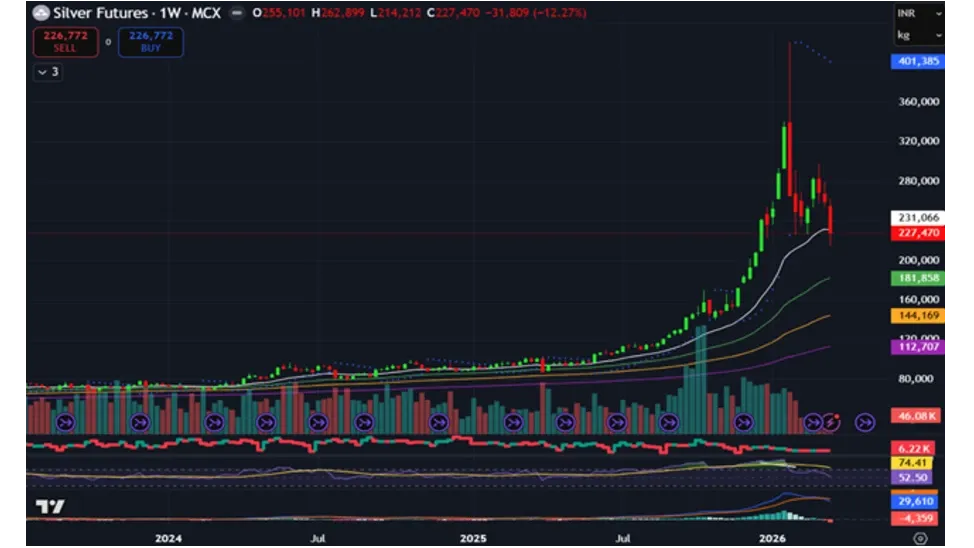The height and width of the screenshot is (548, 974).
Task: Select the blue 29,610 MACD label
Action: [915, 501]
